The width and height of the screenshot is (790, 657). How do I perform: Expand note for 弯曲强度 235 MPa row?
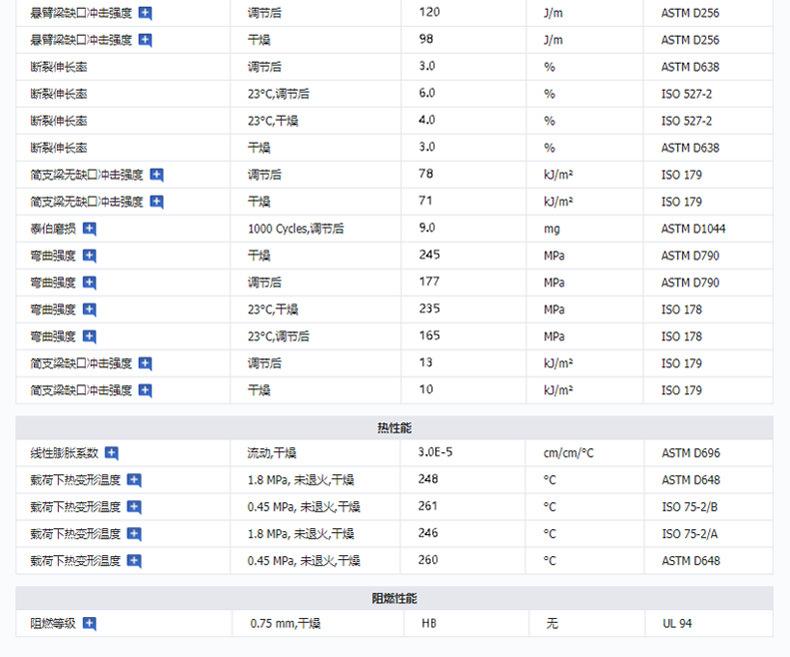coord(90,310)
